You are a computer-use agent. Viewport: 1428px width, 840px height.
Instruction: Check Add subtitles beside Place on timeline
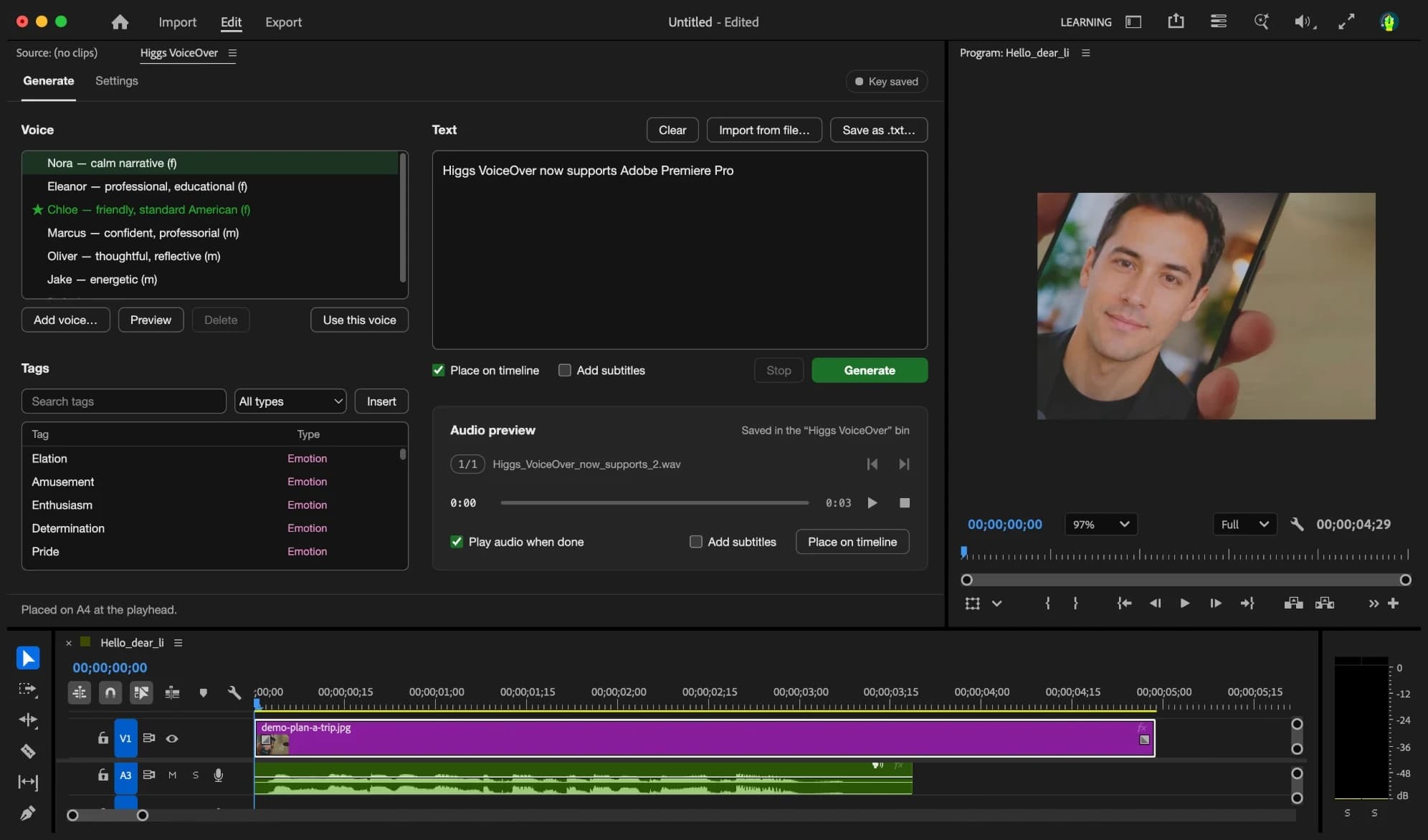[x=565, y=371]
